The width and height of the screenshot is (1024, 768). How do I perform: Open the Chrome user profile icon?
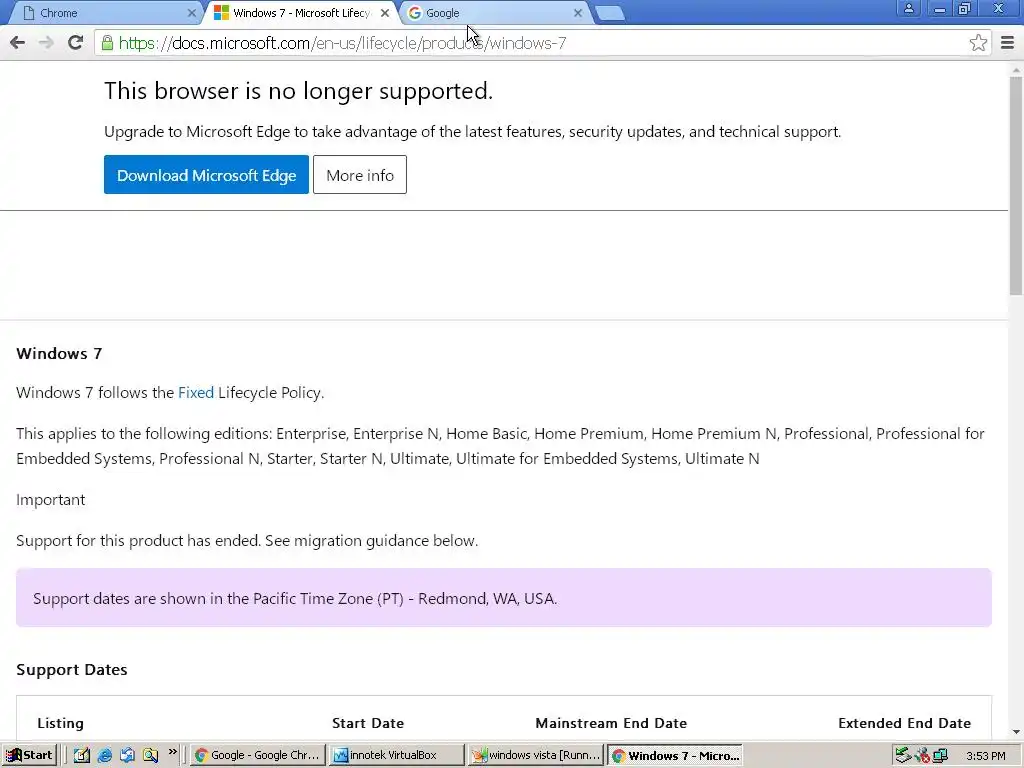point(908,9)
